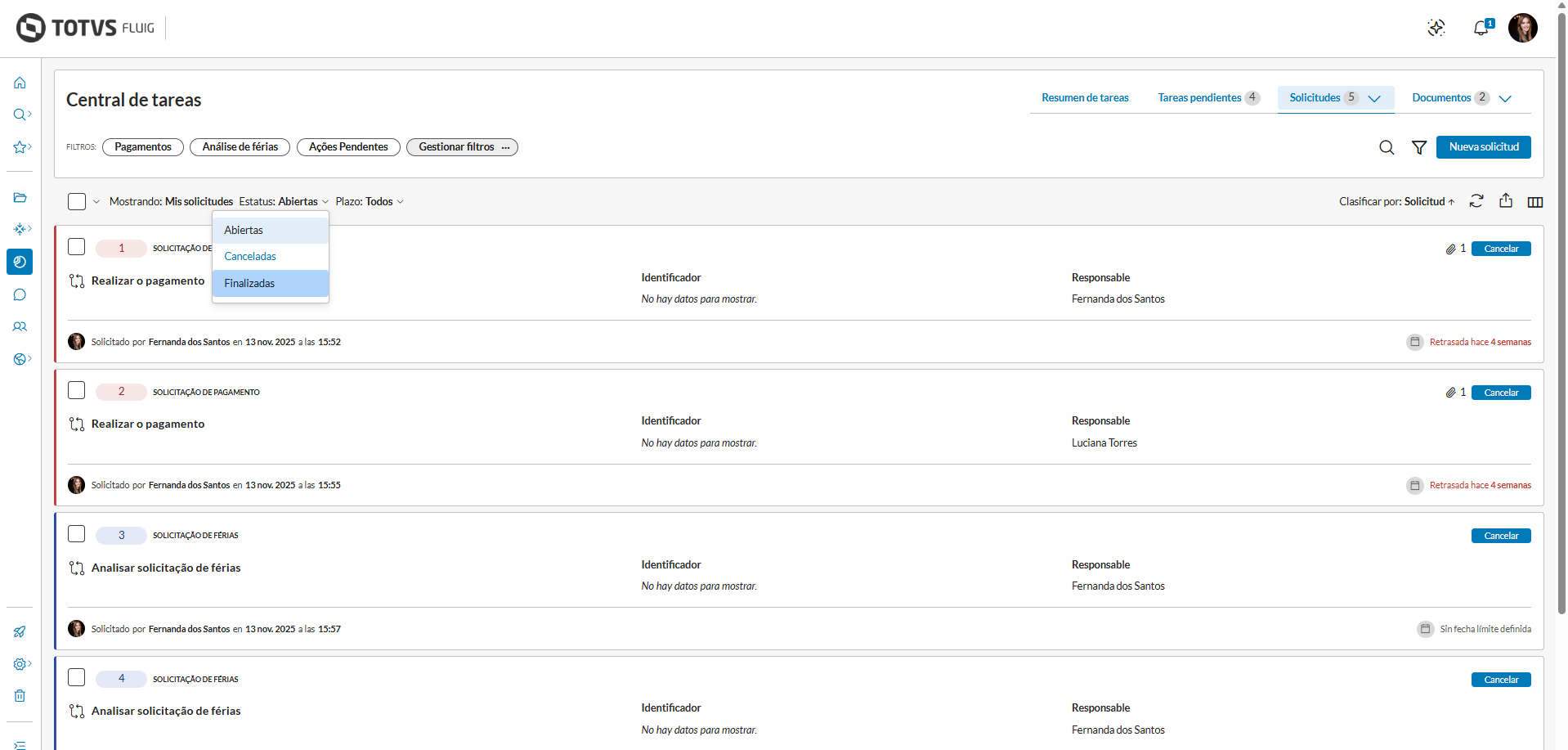
Task: Click the Nueva solicitud button
Action: coord(1483,147)
